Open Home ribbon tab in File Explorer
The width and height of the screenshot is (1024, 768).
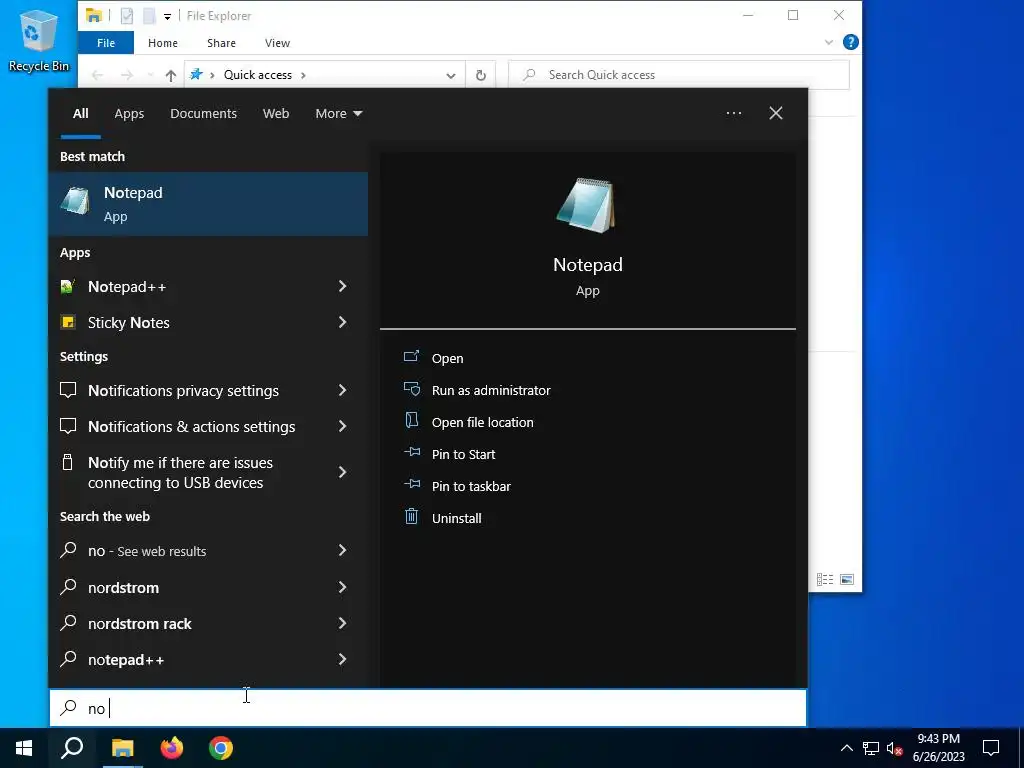pyautogui.click(x=163, y=43)
